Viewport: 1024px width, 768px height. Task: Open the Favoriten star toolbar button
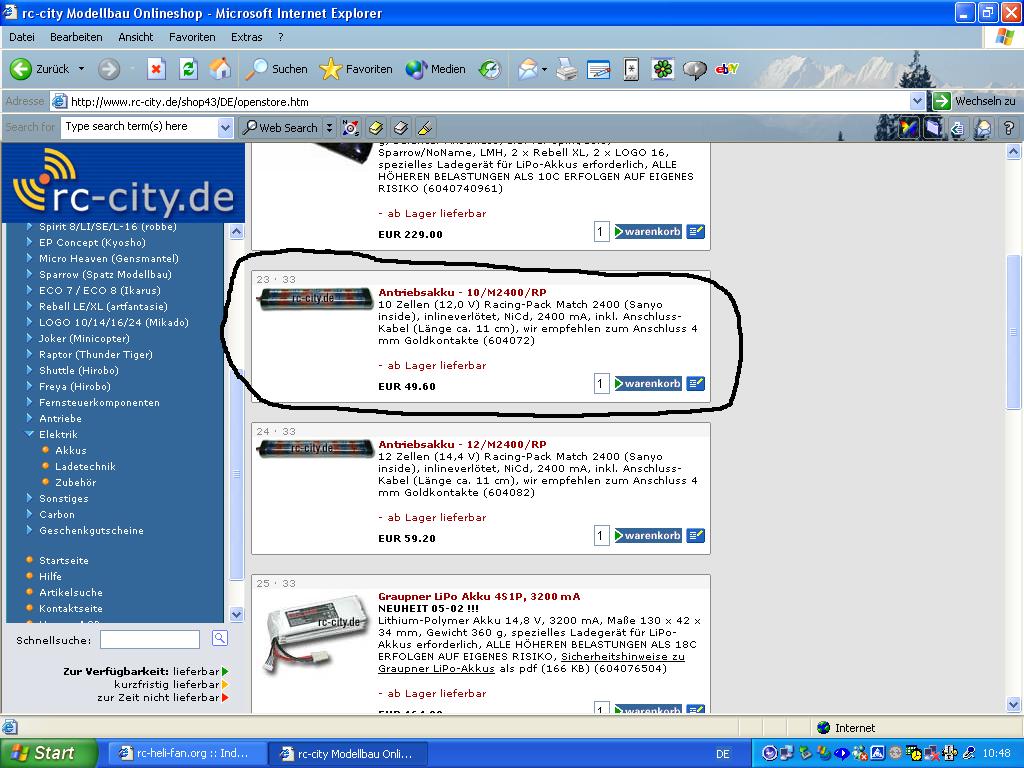[x=356, y=69]
